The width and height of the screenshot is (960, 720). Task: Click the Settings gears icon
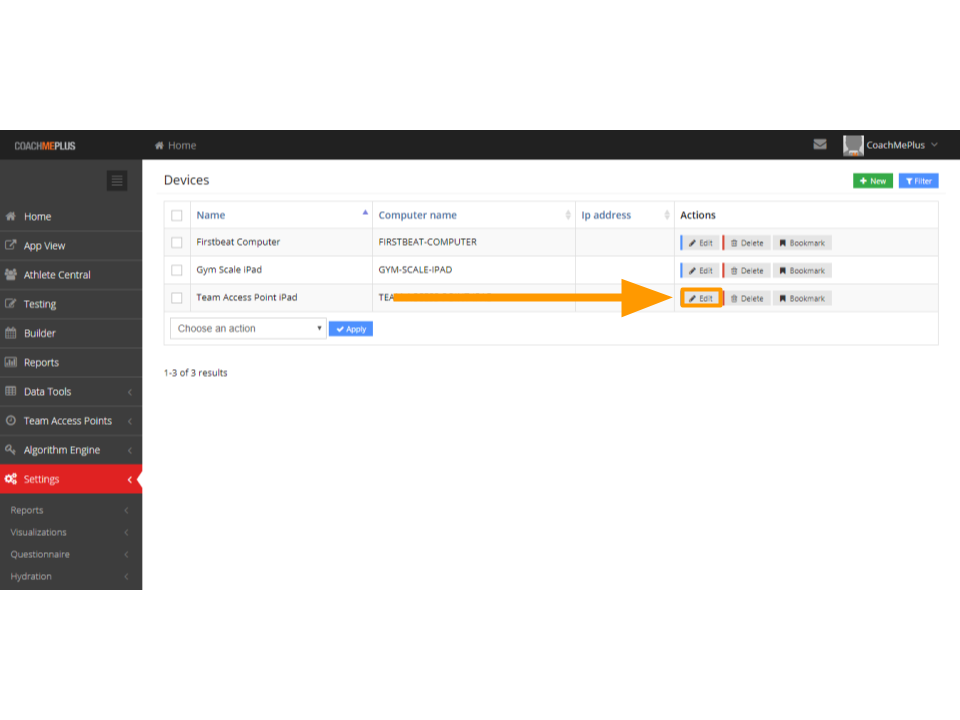(10, 479)
